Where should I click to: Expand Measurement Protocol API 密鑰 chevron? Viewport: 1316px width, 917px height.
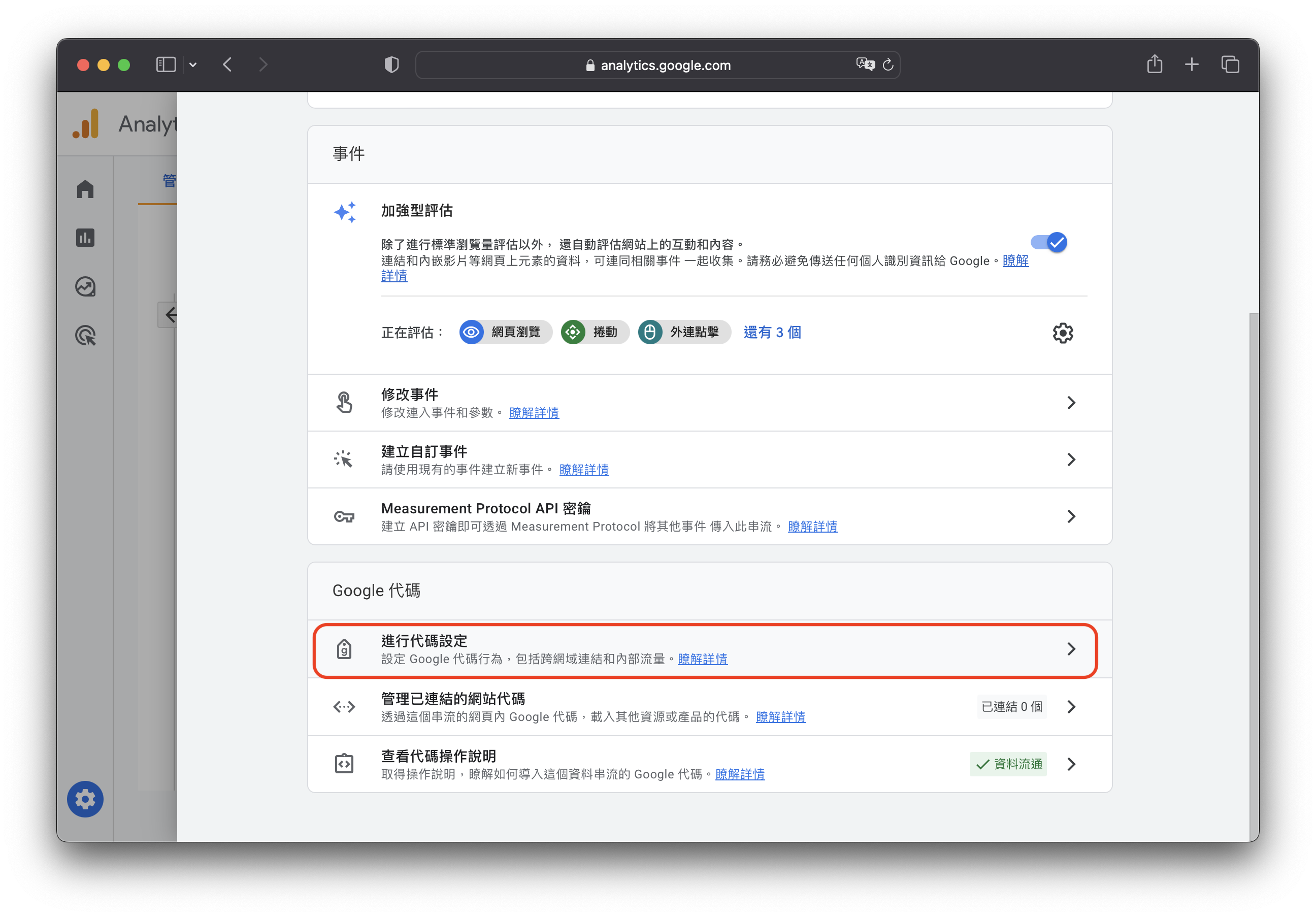click(1071, 516)
